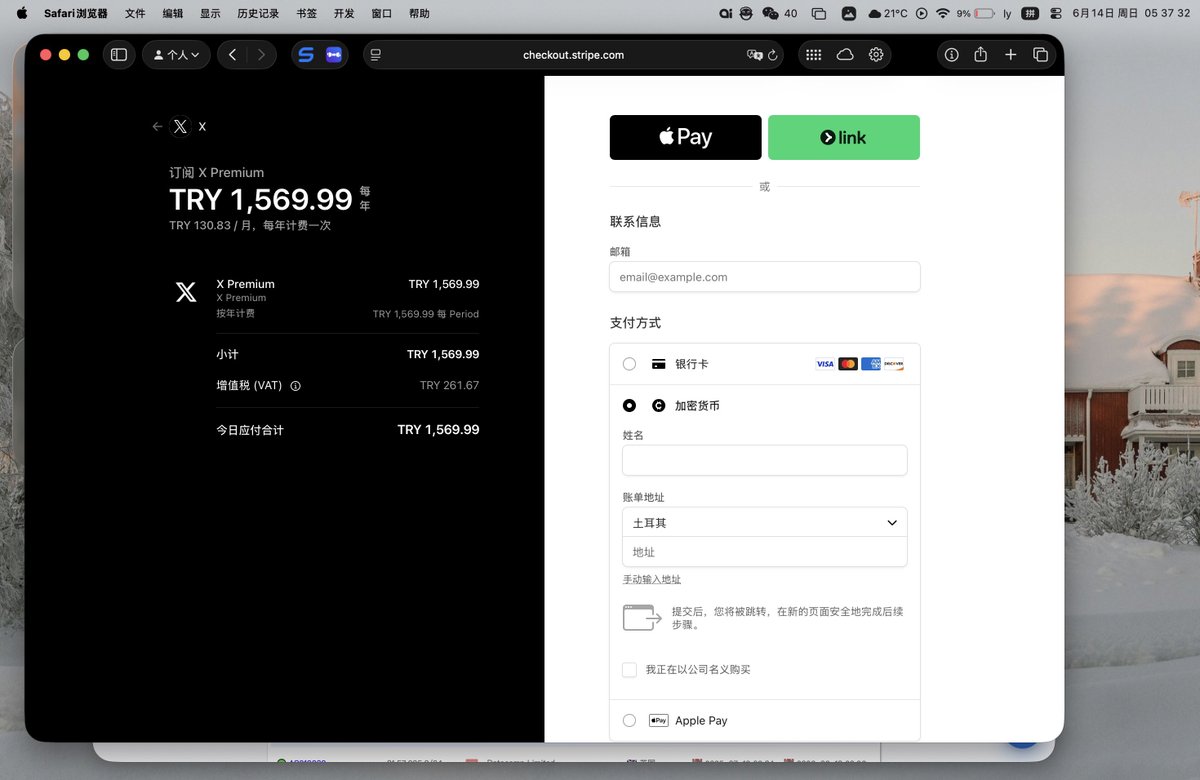
Task: Show the page info circle icon
Action: tap(951, 55)
